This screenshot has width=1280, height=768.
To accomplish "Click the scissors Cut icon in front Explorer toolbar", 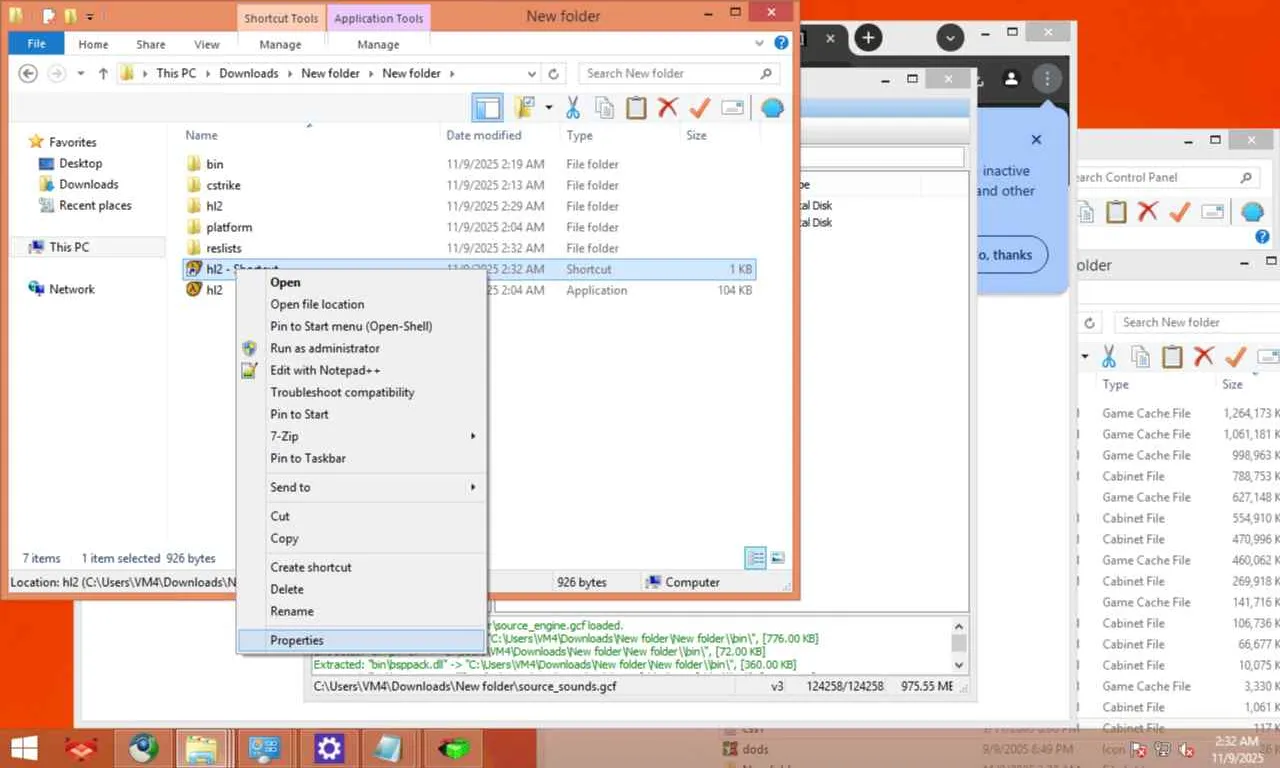I will (573, 107).
